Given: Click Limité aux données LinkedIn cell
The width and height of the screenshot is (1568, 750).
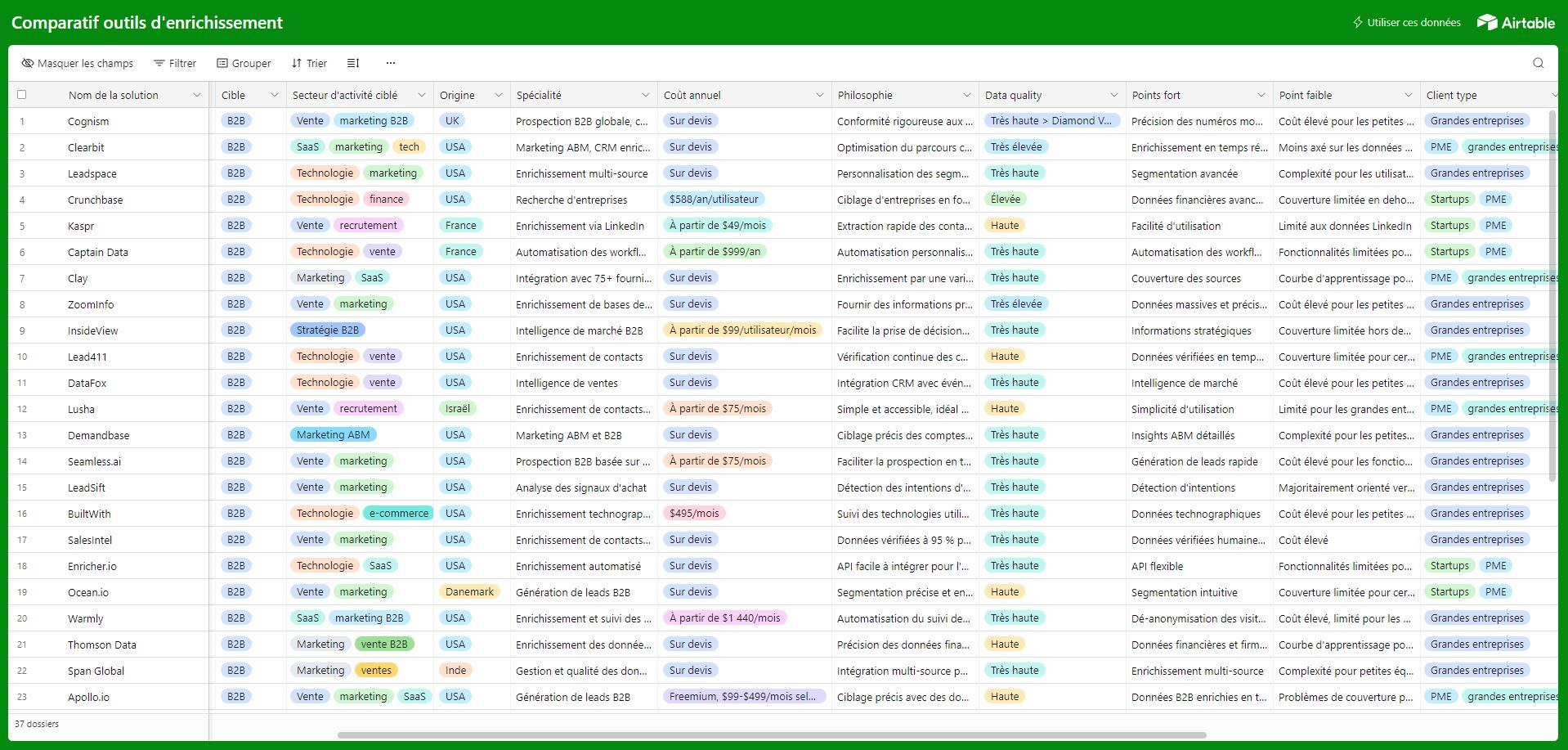Looking at the screenshot, I should 1345,226.
